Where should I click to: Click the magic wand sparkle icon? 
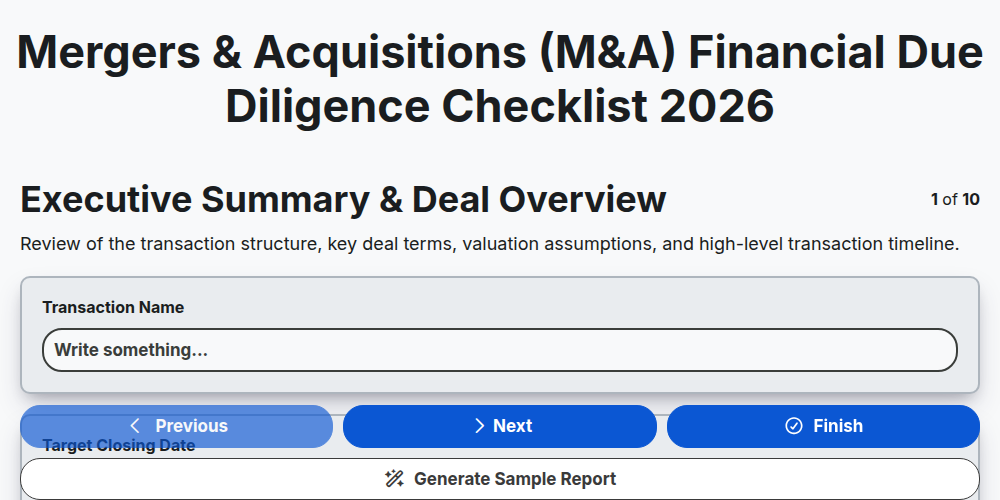click(394, 479)
